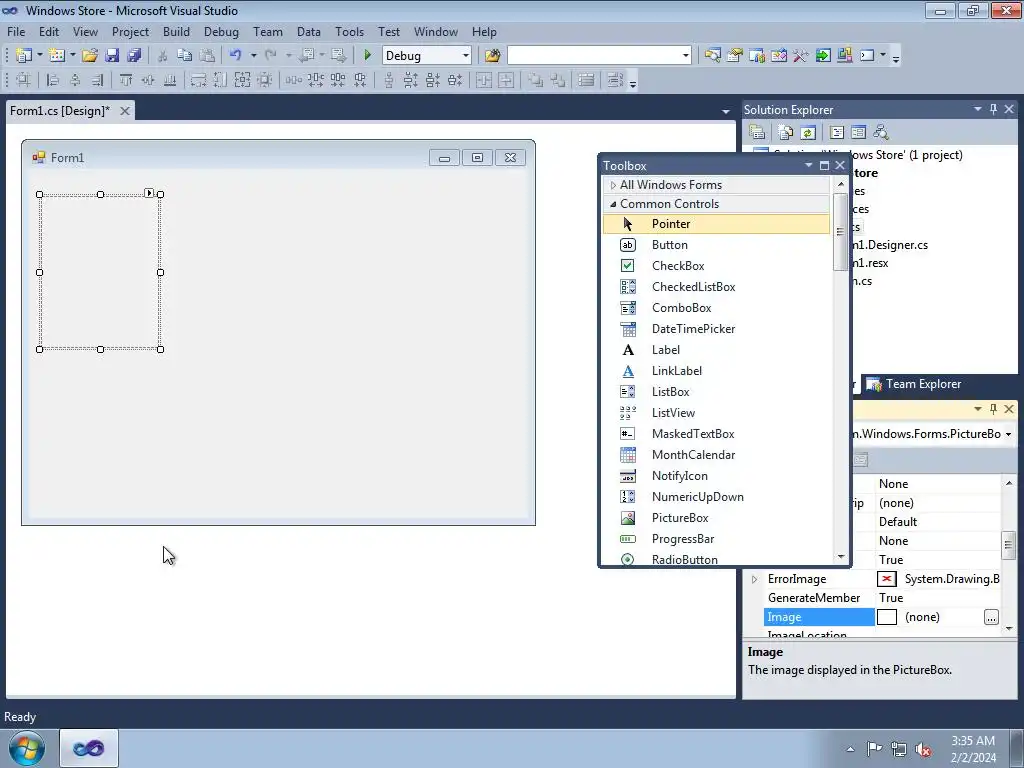Open the document tabs list dropdown
Screen dimensions: 1024x768
pyautogui.click(x=726, y=112)
